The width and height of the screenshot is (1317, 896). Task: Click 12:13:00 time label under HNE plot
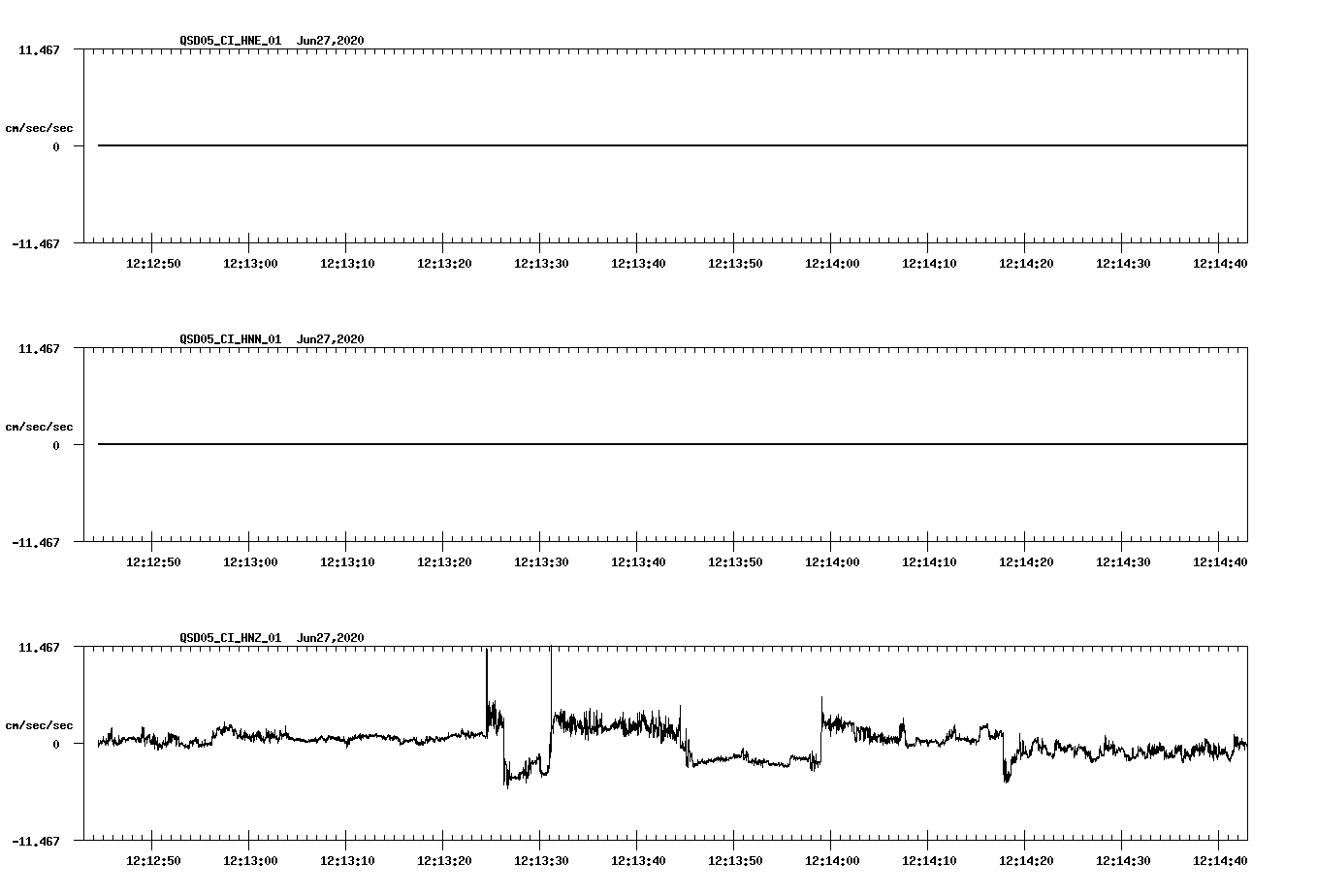tap(250, 264)
